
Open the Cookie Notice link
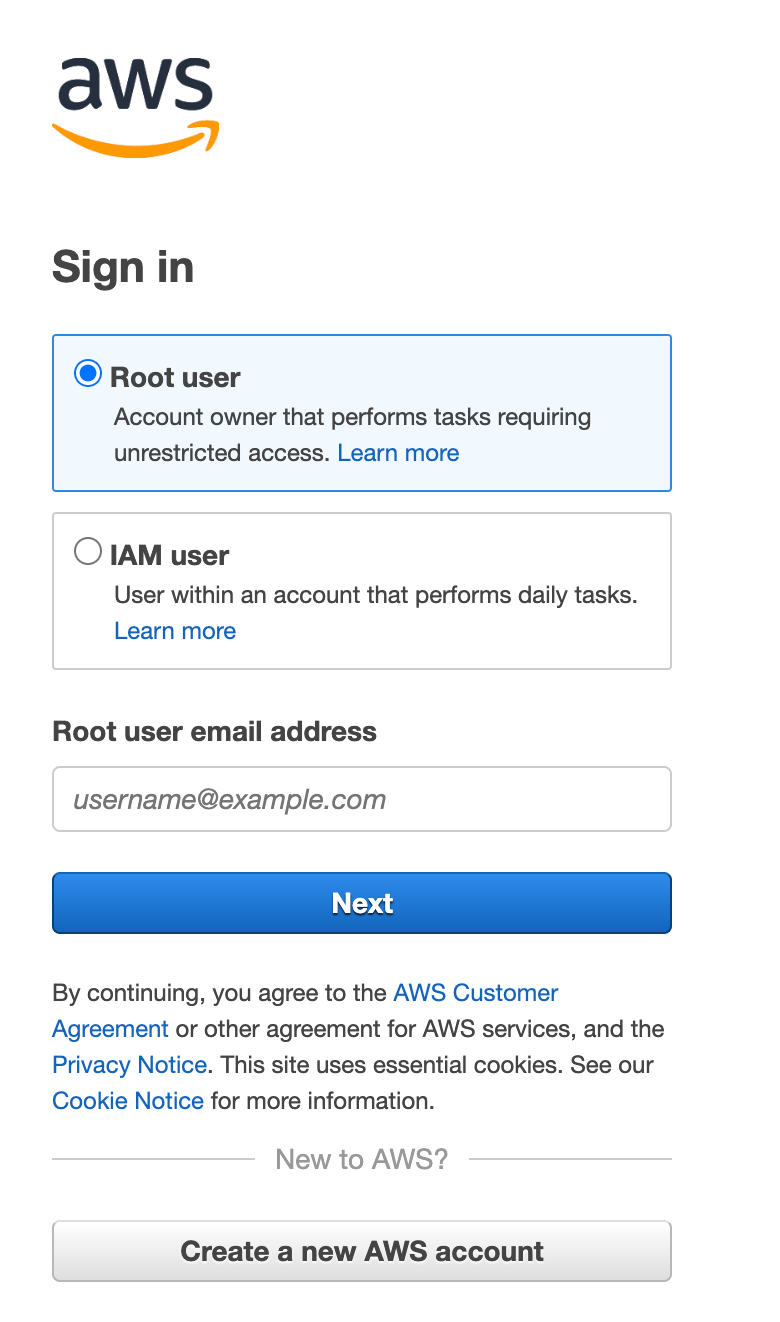(128, 1101)
